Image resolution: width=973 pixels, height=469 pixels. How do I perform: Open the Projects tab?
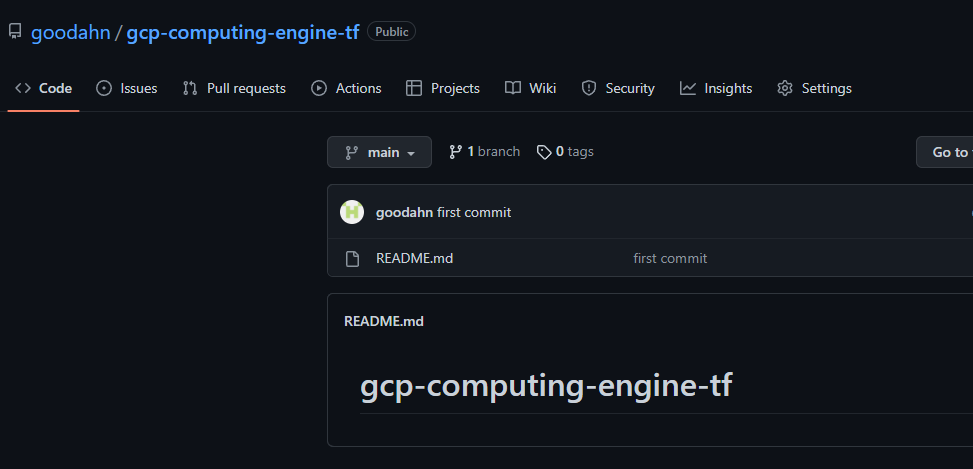coord(443,89)
